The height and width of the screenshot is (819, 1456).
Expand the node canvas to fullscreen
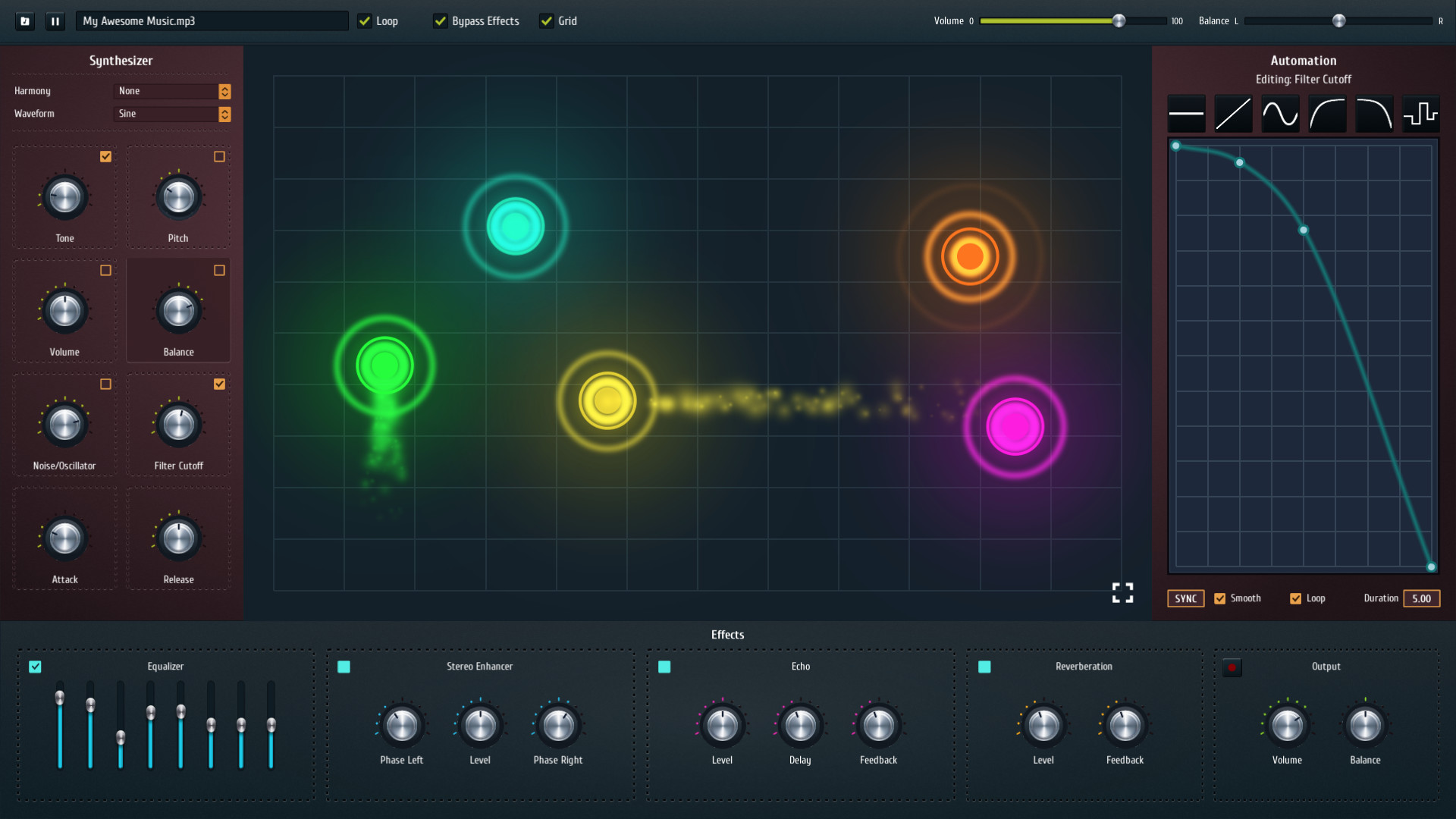click(x=1122, y=592)
